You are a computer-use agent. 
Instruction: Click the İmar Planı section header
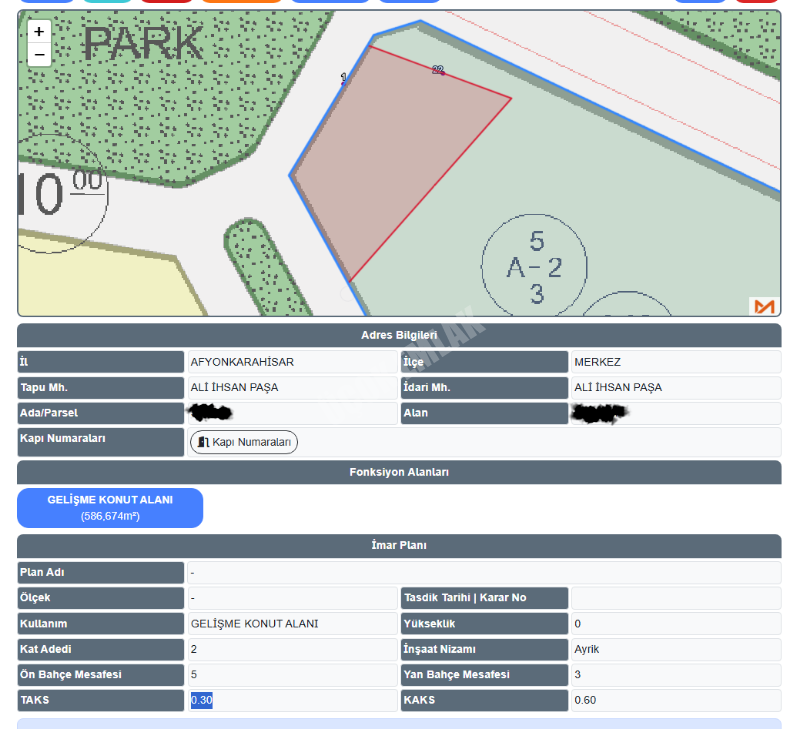pyautogui.click(x=399, y=546)
